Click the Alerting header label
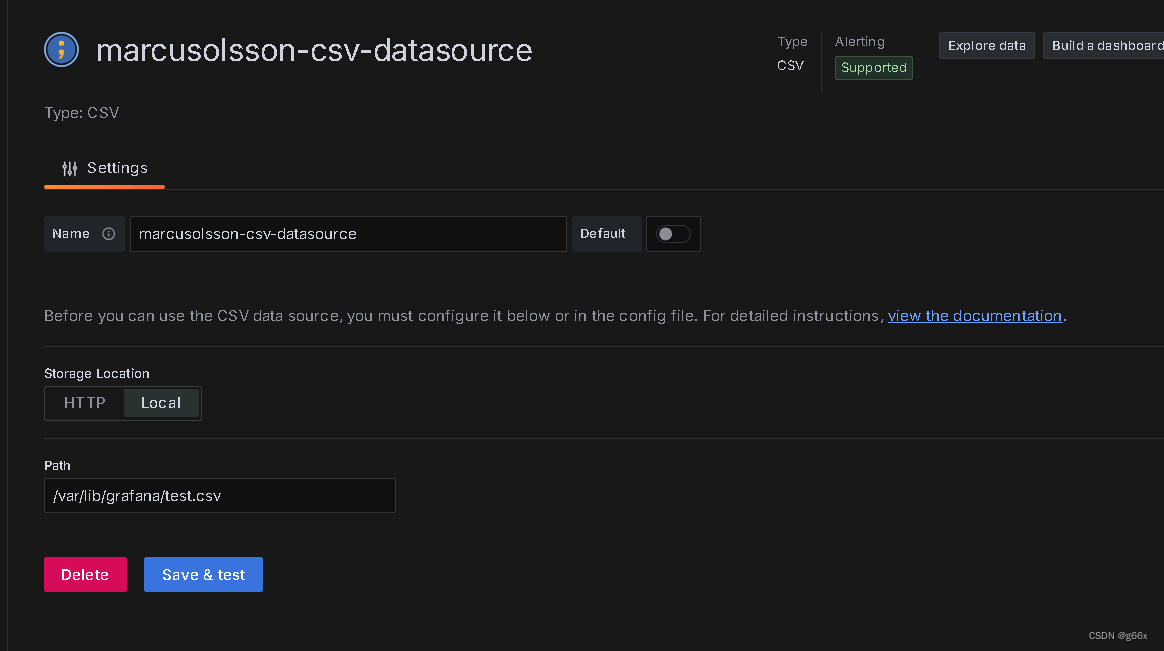 (860, 42)
